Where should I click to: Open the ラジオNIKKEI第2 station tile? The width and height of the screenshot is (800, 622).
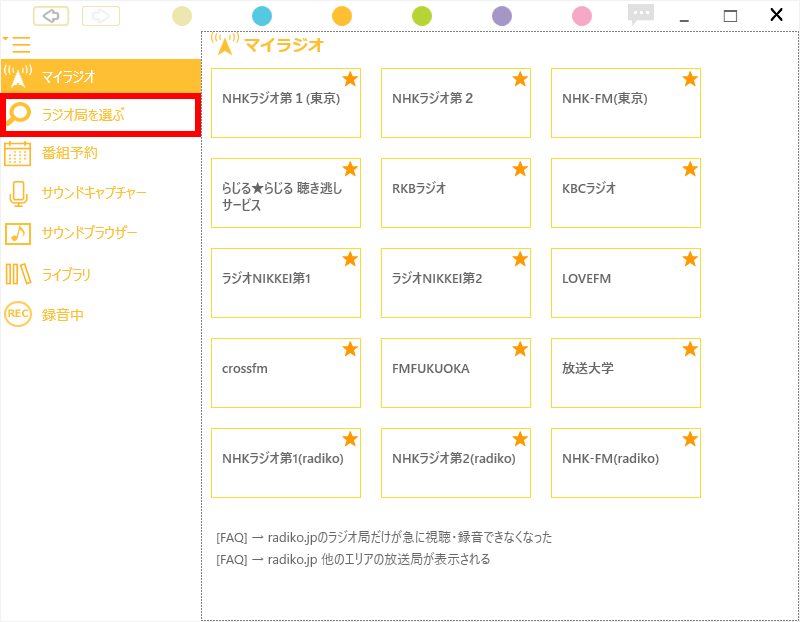(456, 283)
